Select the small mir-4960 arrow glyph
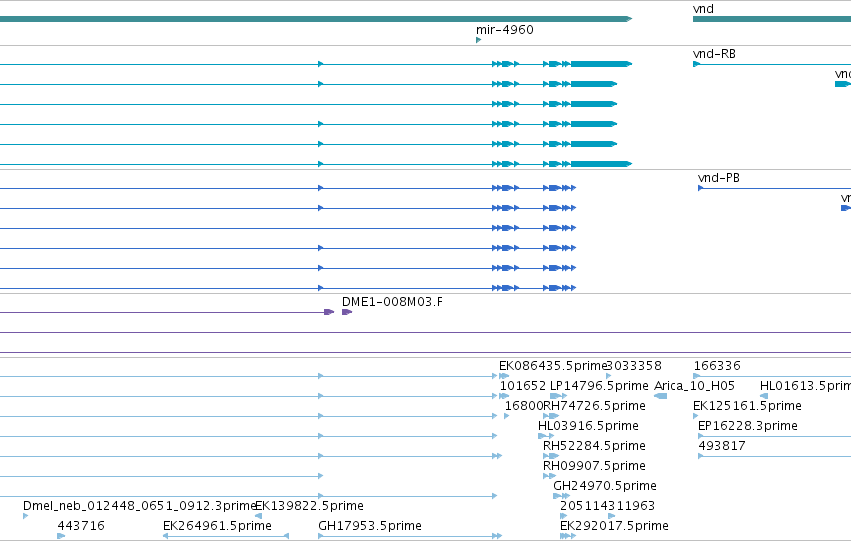 point(478,40)
